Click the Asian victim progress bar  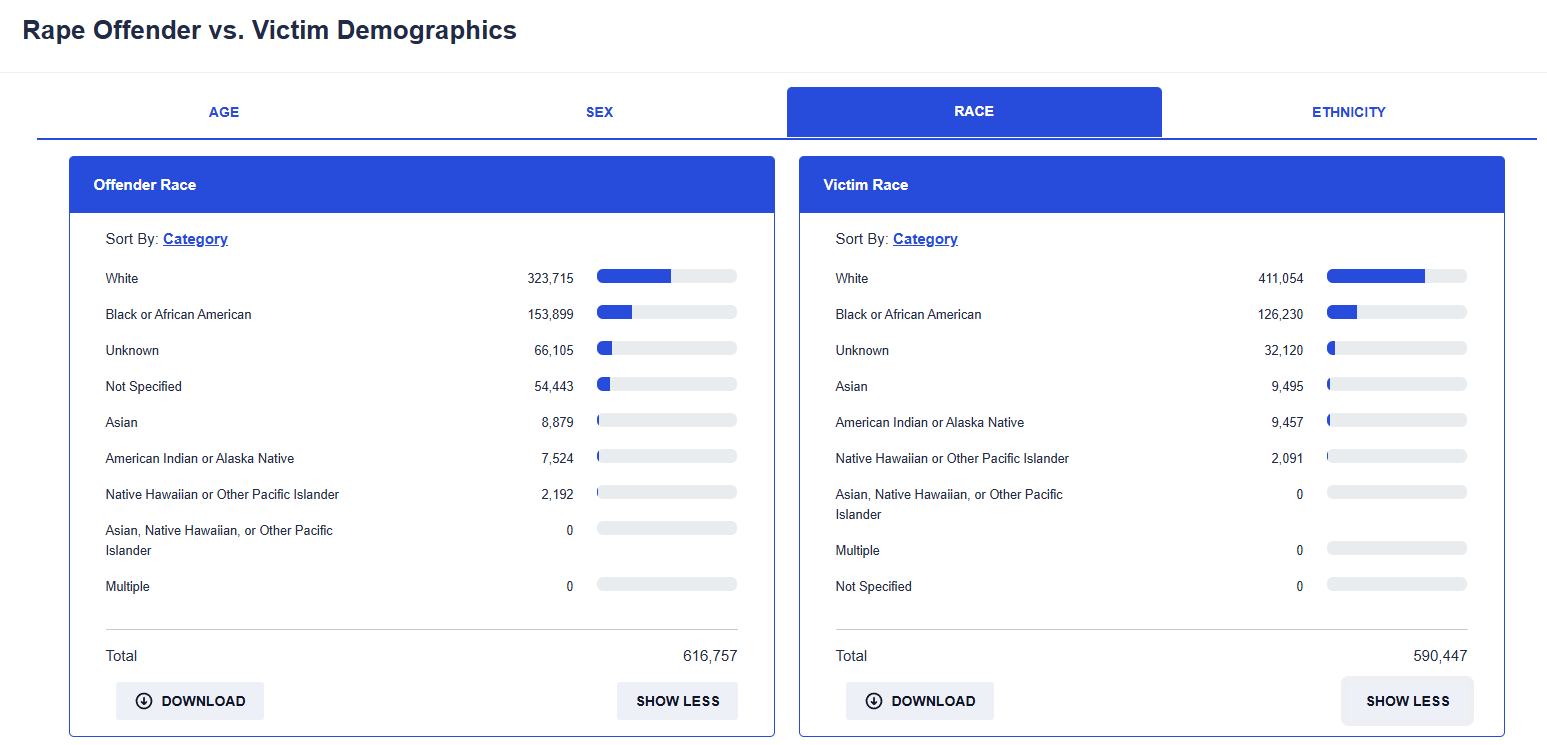pos(1397,384)
